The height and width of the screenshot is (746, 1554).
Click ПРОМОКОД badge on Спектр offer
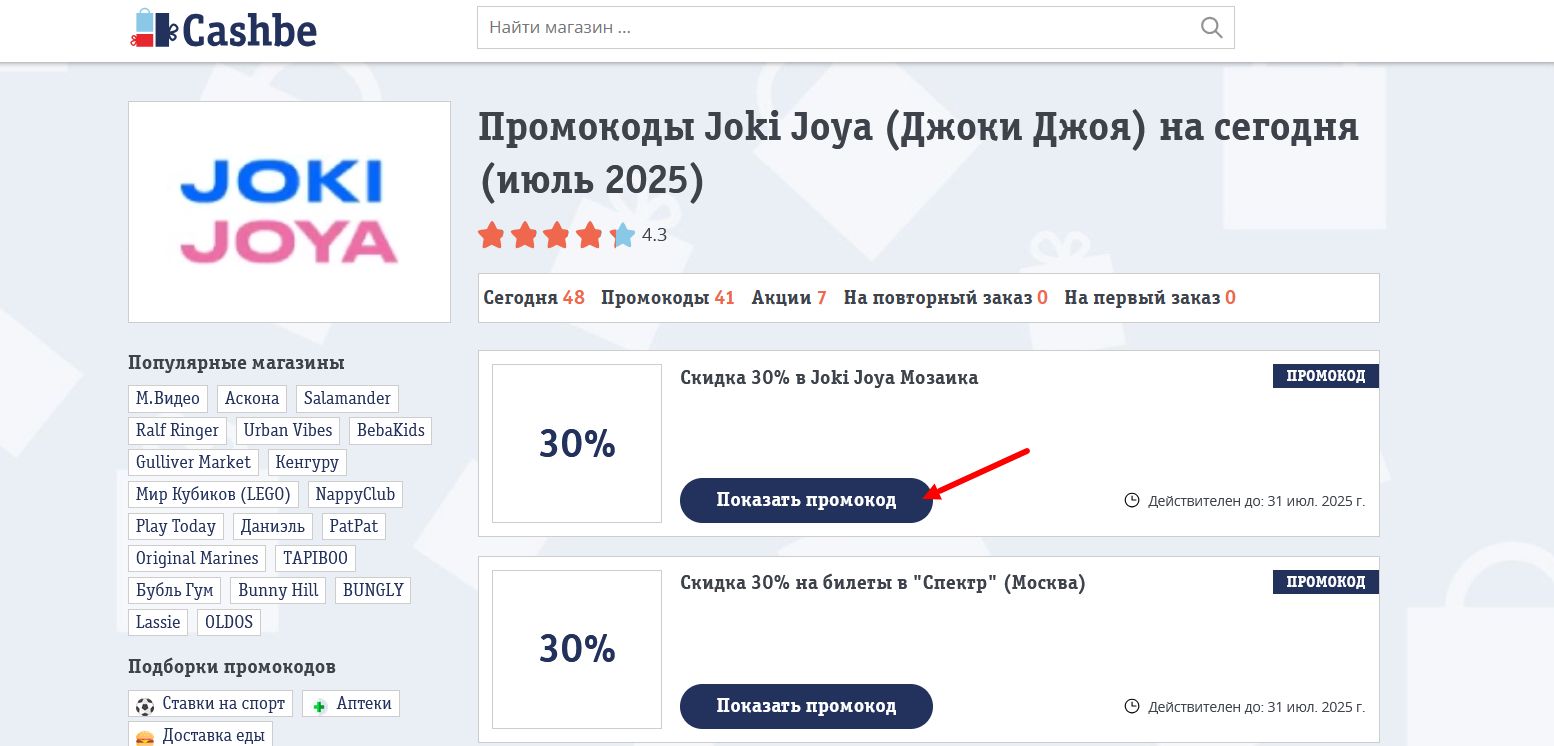point(1326,582)
